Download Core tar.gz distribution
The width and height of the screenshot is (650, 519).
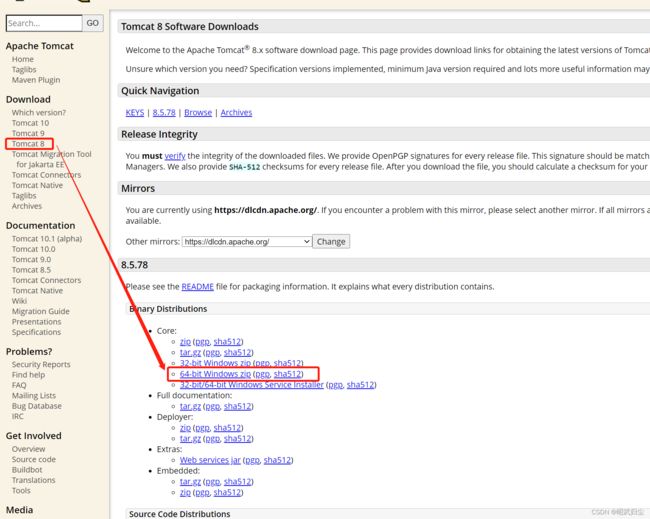190,352
